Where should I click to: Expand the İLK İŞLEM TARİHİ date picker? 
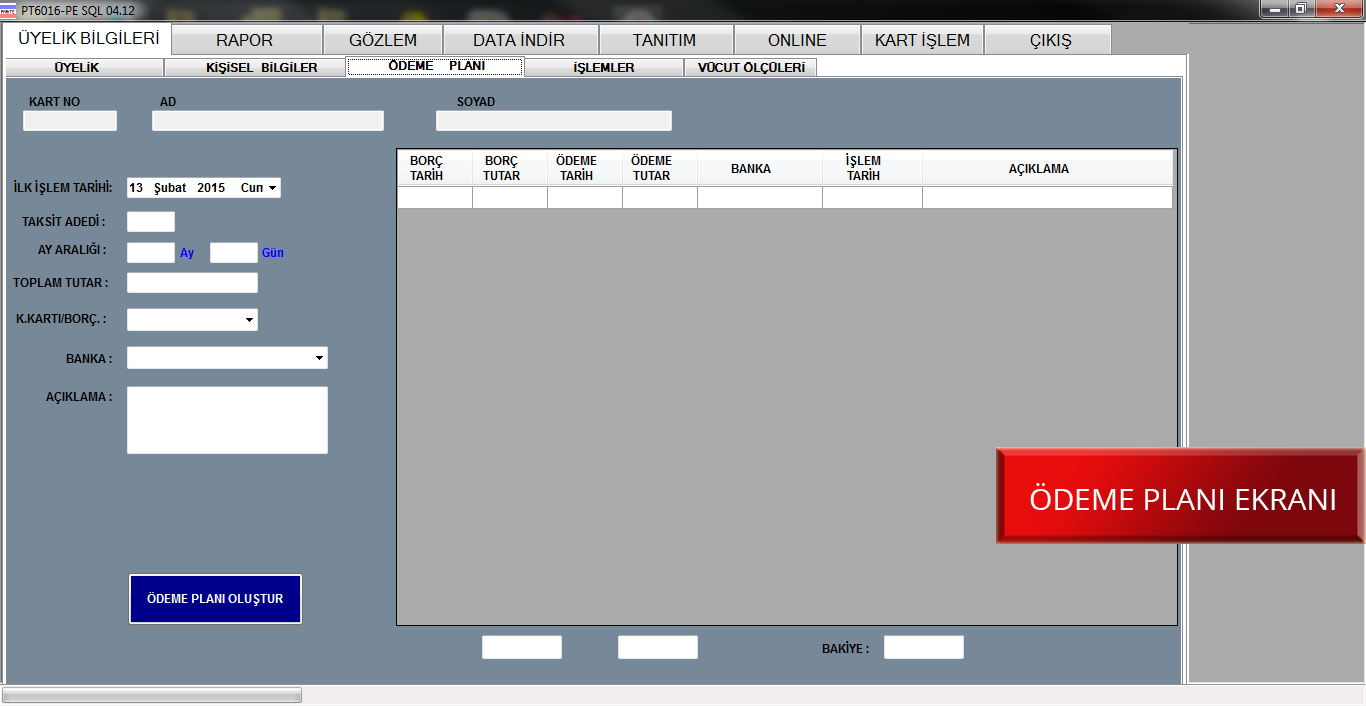273,188
